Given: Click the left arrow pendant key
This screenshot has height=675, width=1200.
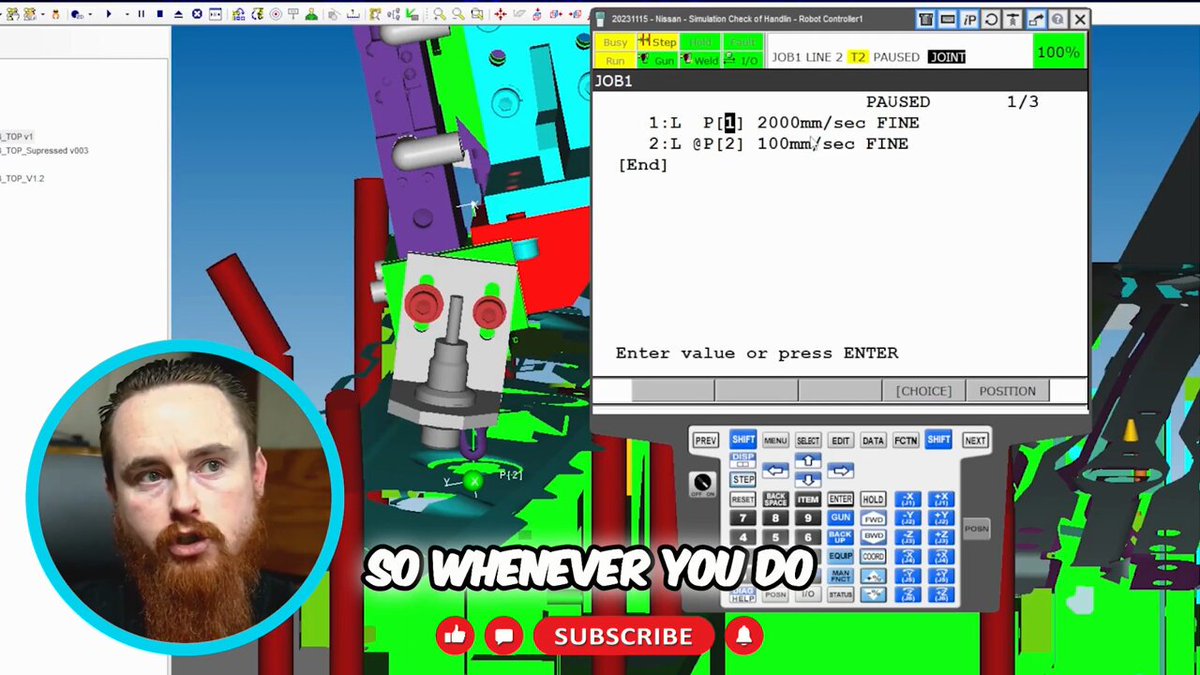Looking at the screenshot, I should 776,471.
